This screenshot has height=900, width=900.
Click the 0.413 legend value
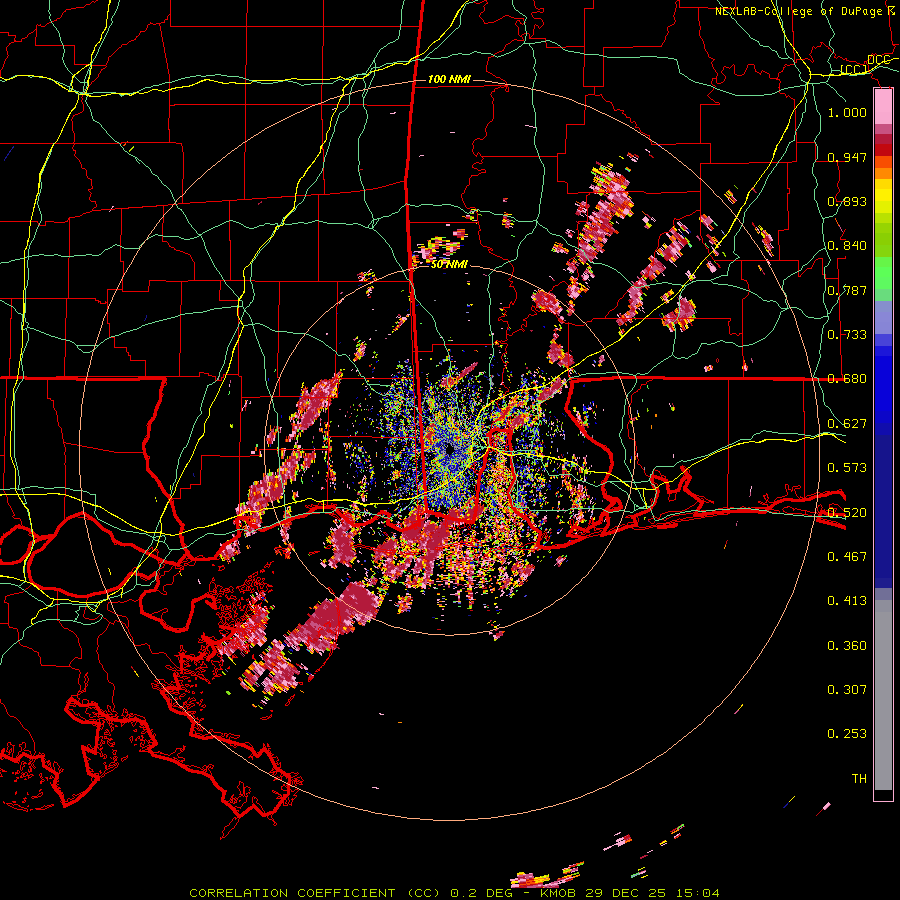click(x=847, y=601)
